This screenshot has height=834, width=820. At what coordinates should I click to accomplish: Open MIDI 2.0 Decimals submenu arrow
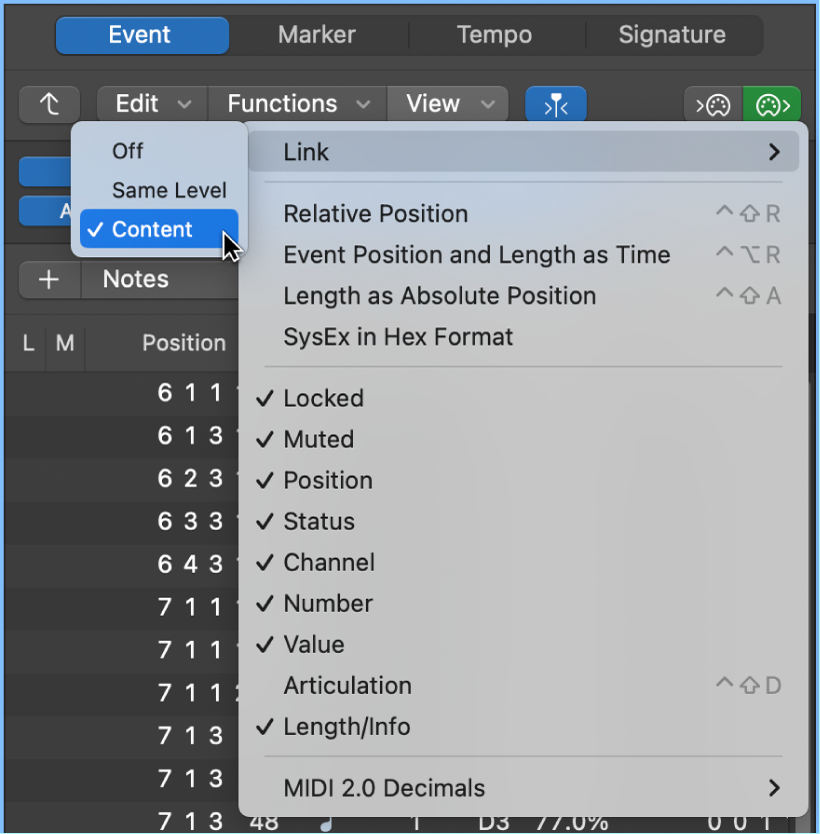click(x=775, y=788)
